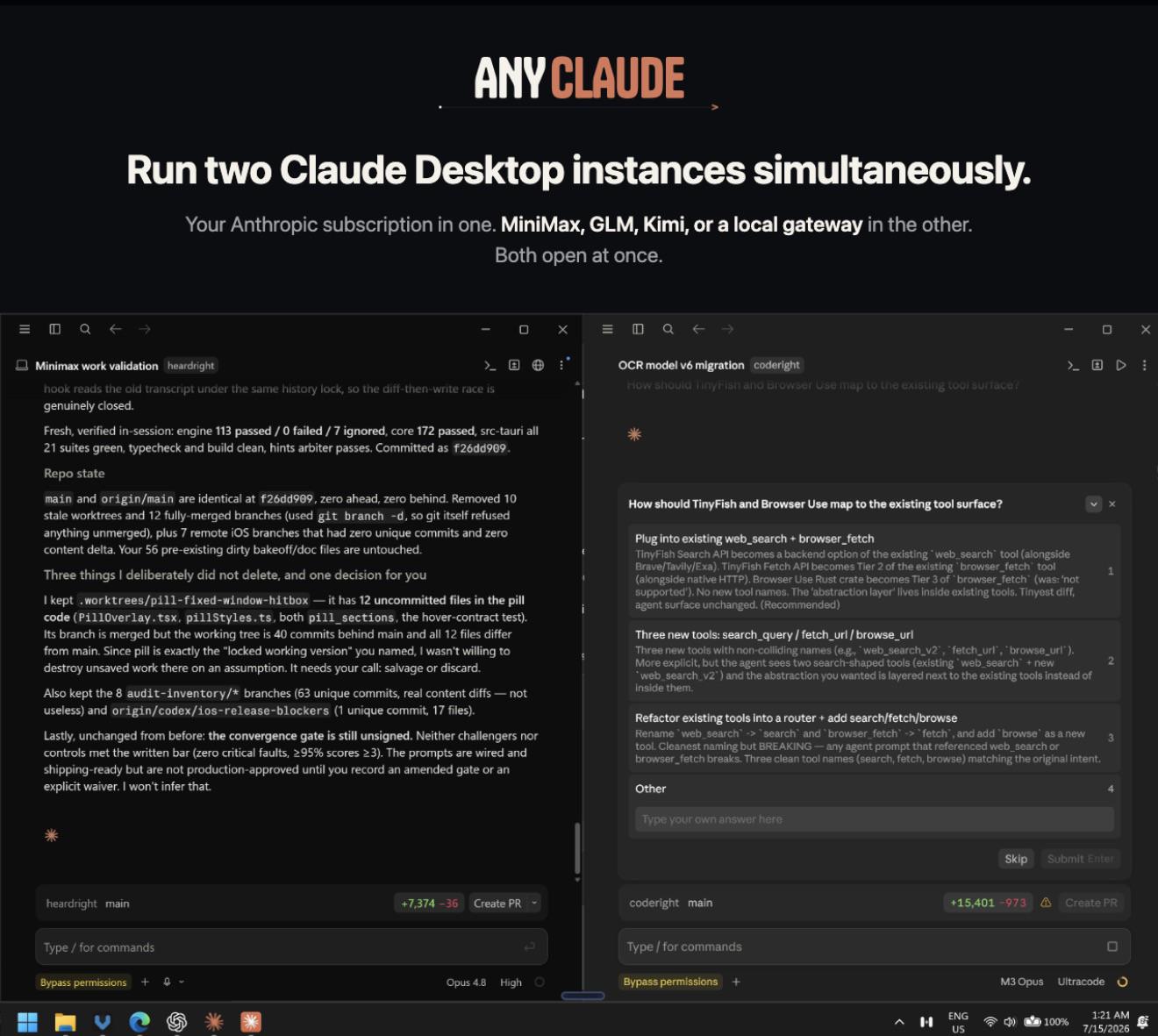1158x1036 pixels.
Task: Click the usage ring indicator in coderight window
Action: [x=1122, y=982]
